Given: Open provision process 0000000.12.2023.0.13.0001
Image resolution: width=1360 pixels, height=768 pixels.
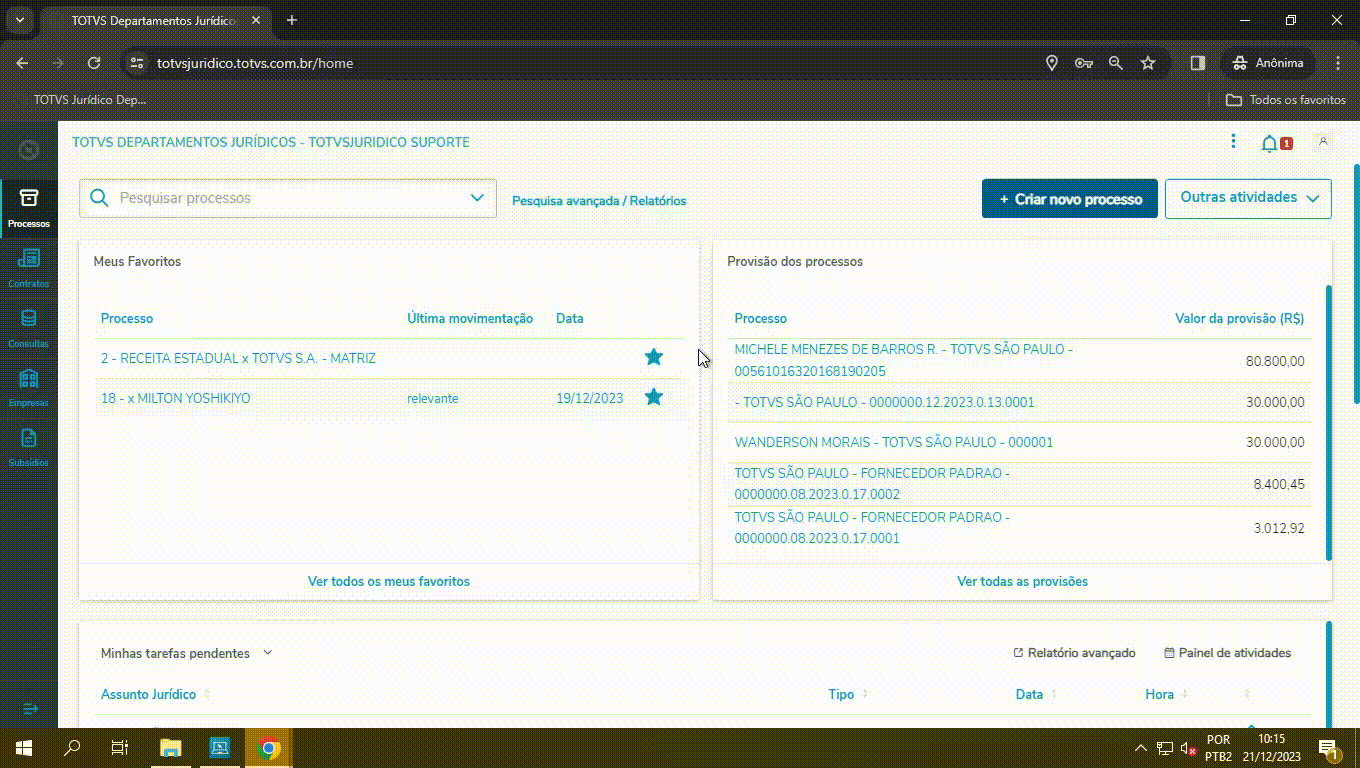Looking at the screenshot, I should (885, 402).
